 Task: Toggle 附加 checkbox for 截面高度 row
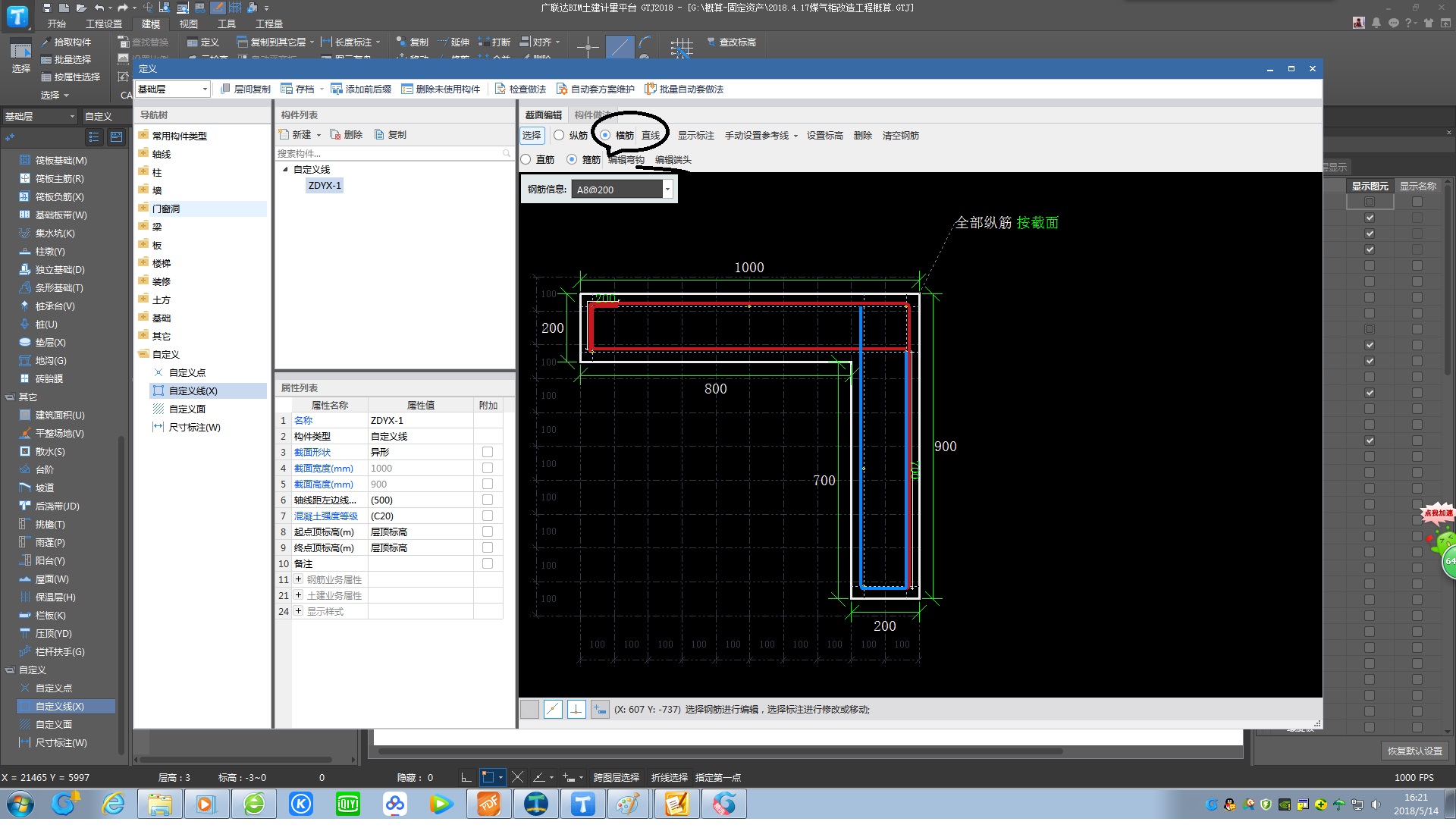pyautogui.click(x=488, y=484)
